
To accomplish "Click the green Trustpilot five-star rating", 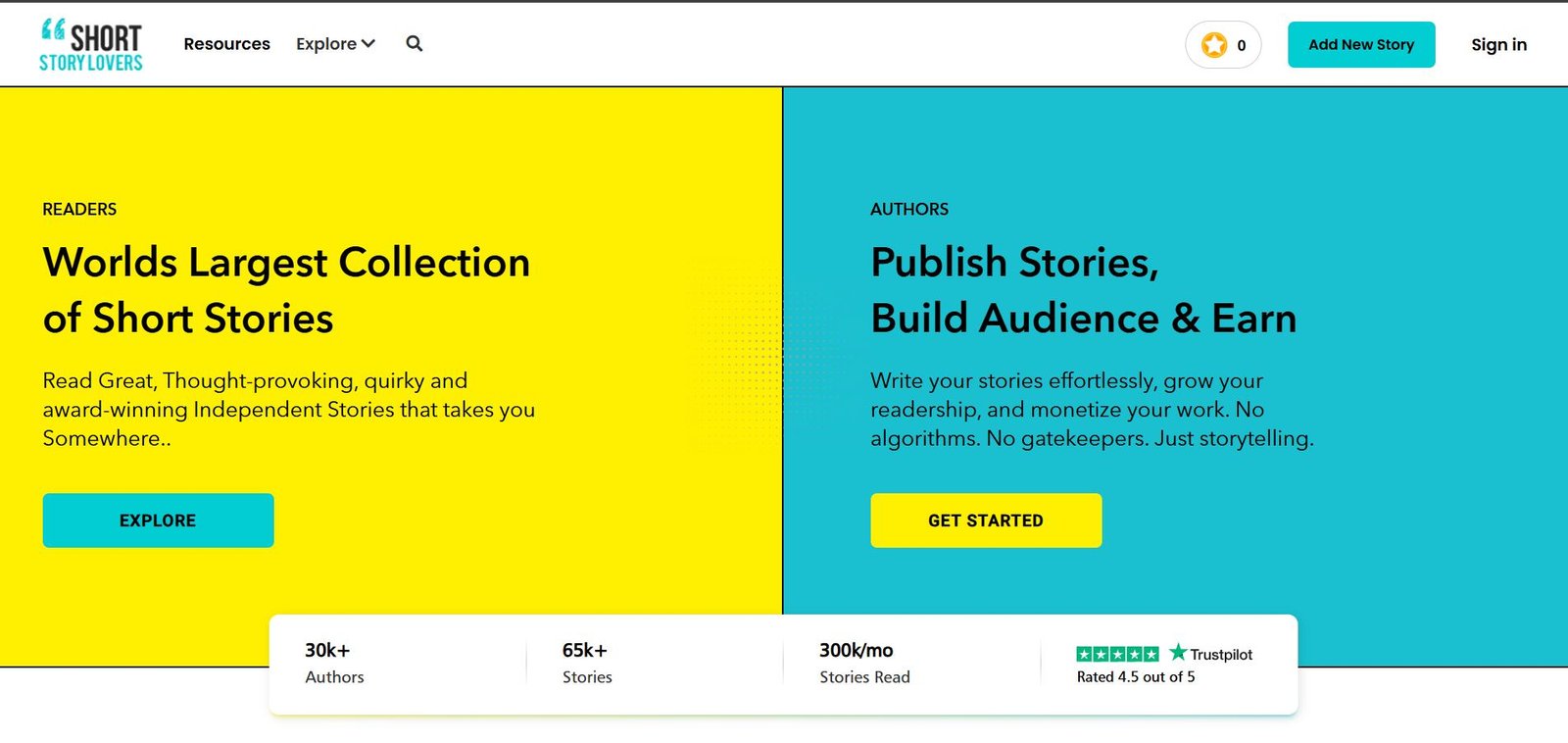I will [1117, 654].
